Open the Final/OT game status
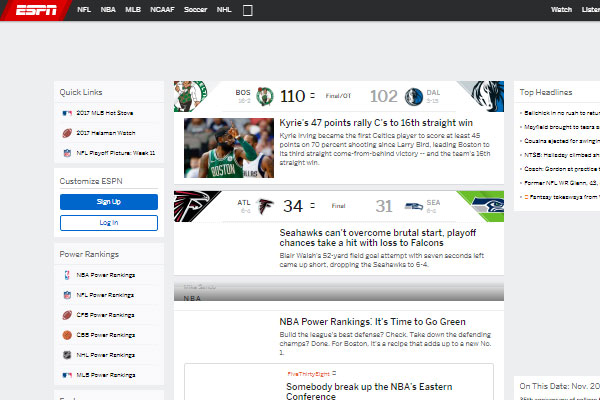Screen dimensions: 600x400 (338, 96)
